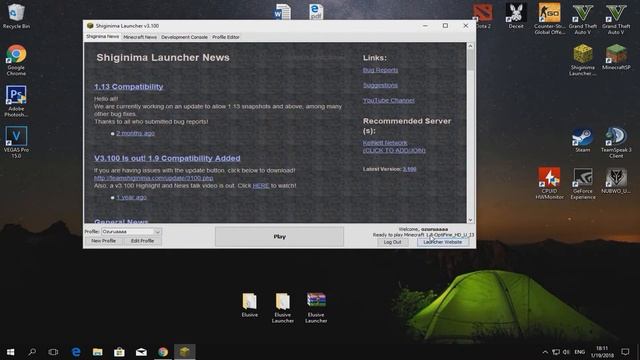
Task: Open the V3.100 is out headline link
Action: tap(167, 158)
